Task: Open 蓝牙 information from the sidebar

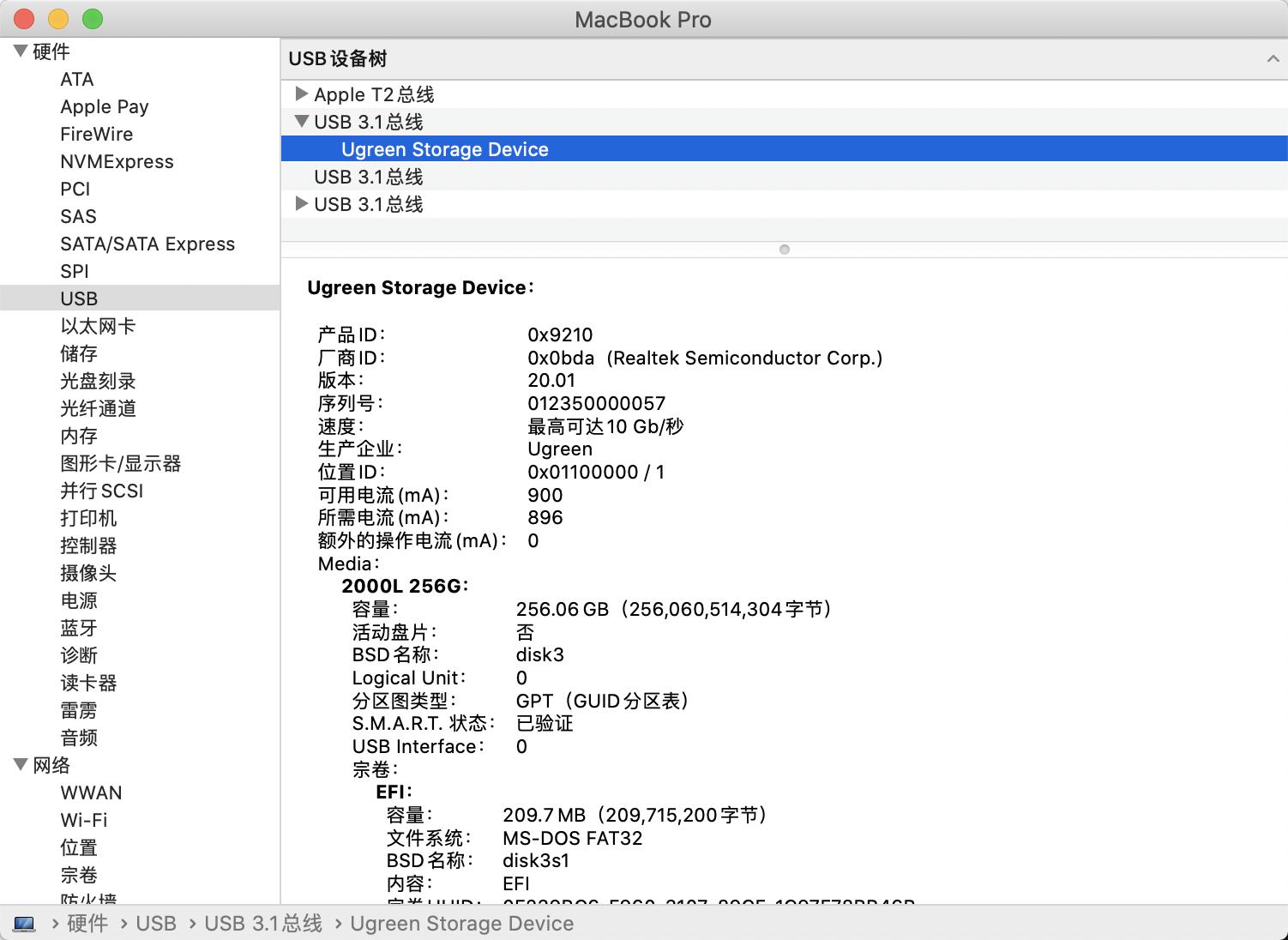Action: tap(78, 628)
